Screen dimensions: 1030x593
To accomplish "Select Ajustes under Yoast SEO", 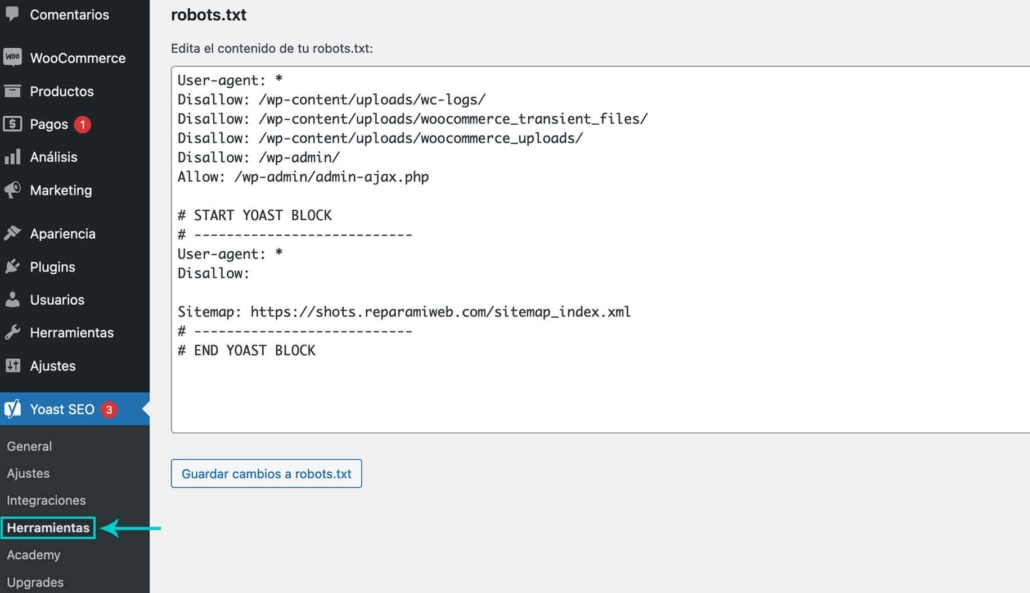I will [28, 473].
